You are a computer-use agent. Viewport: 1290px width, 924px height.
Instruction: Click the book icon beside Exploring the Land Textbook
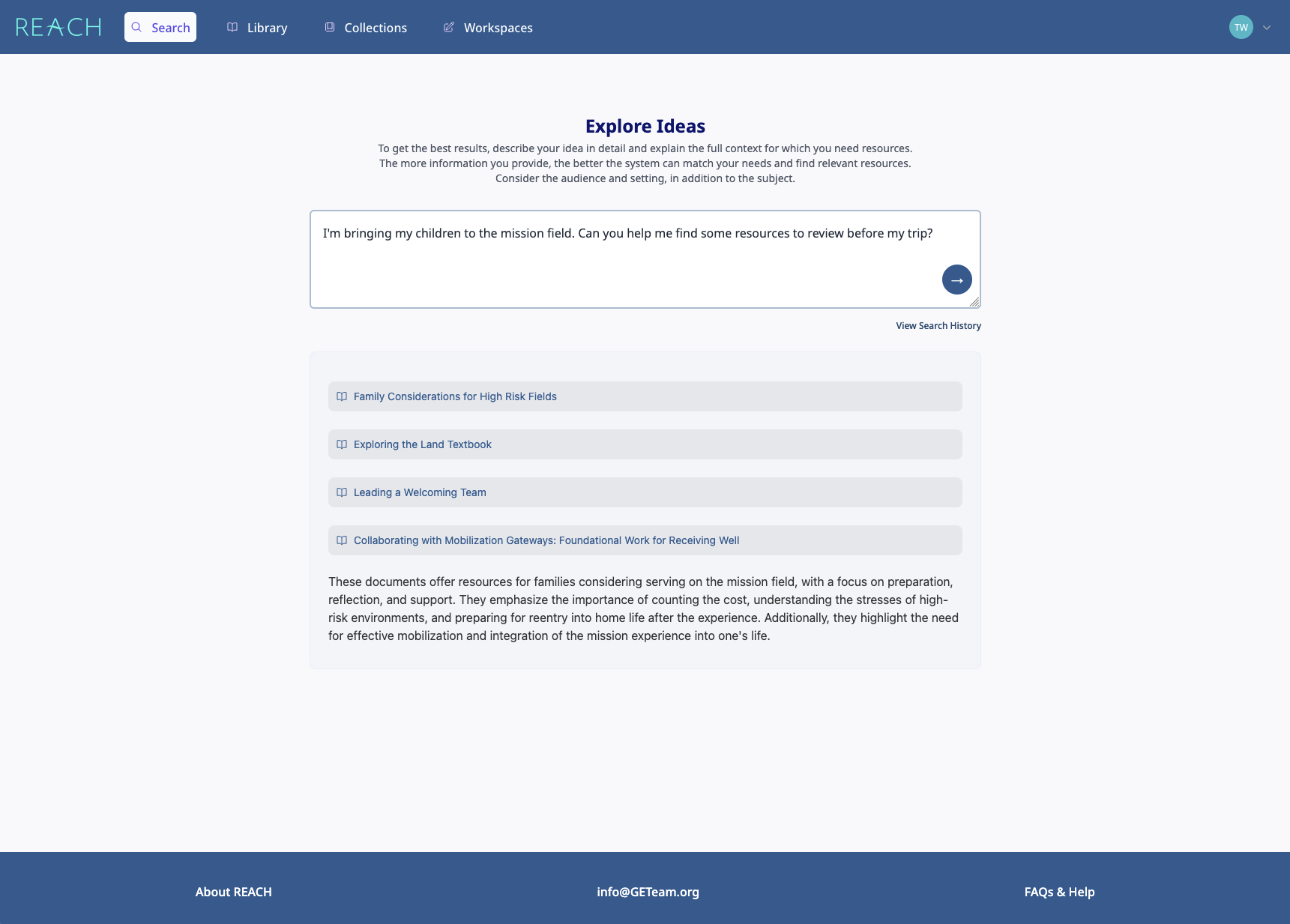[x=343, y=444]
